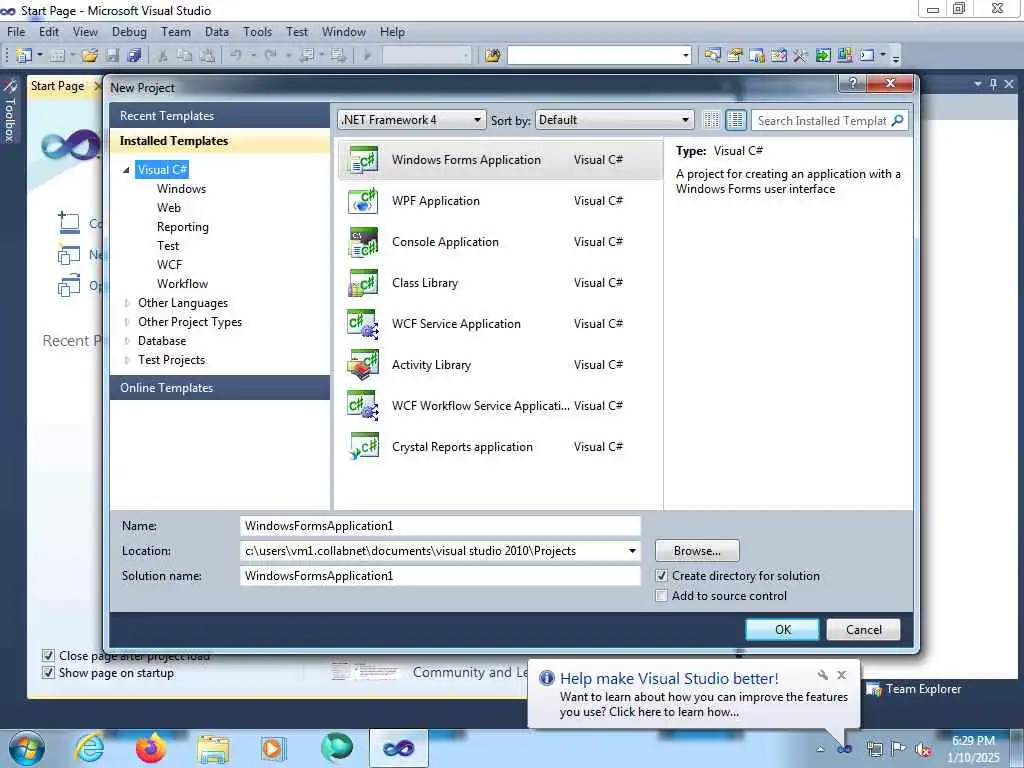Open the Toolbox side panel tab

(9, 111)
